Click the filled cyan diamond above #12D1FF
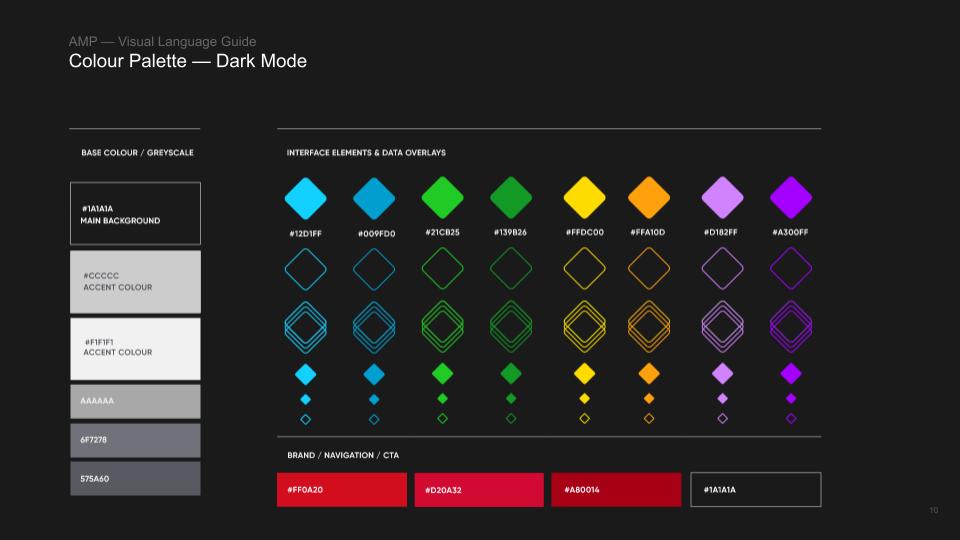 (x=305, y=198)
